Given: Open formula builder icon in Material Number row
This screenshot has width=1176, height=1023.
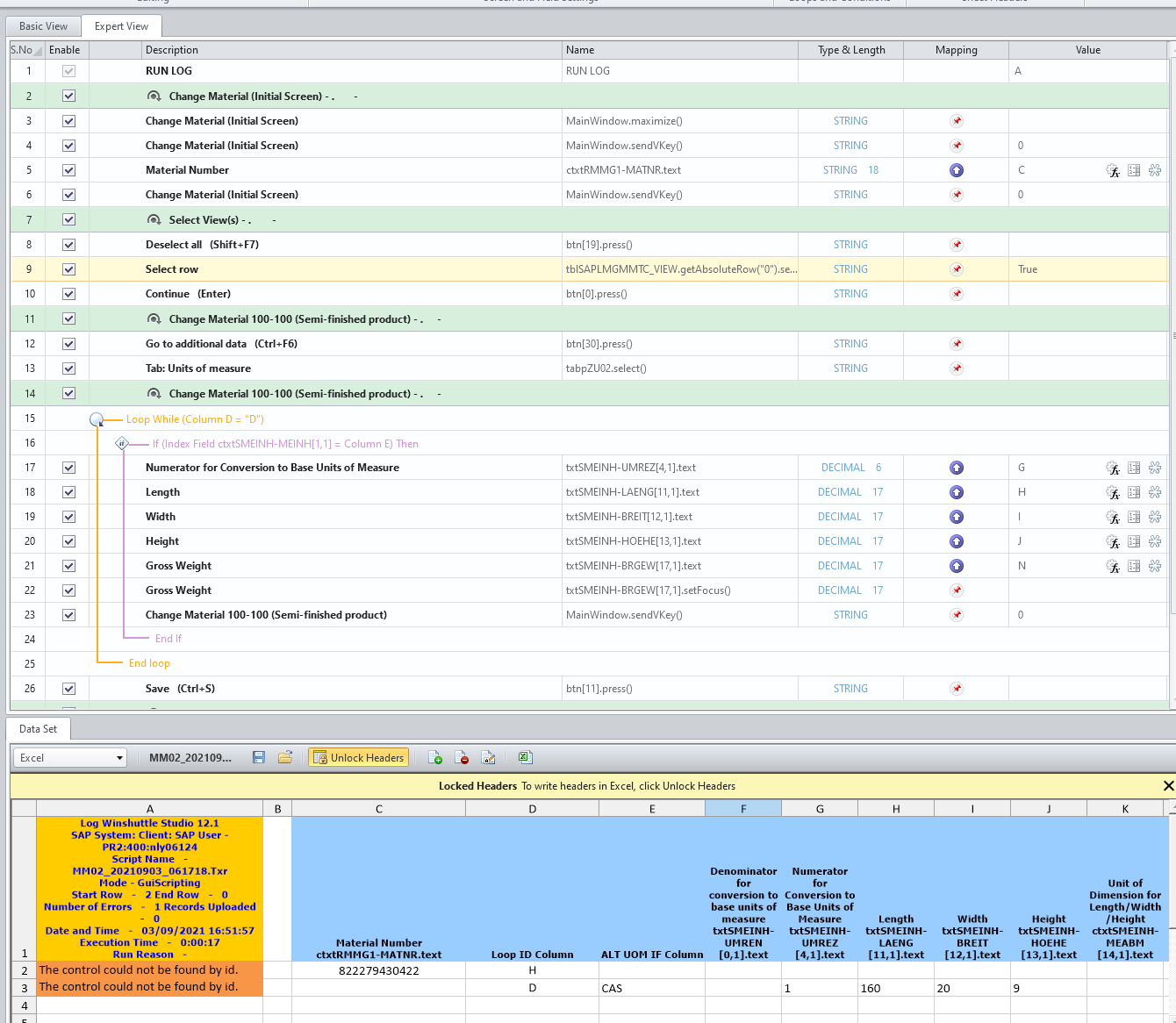Looking at the screenshot, I should point(1113,170).
